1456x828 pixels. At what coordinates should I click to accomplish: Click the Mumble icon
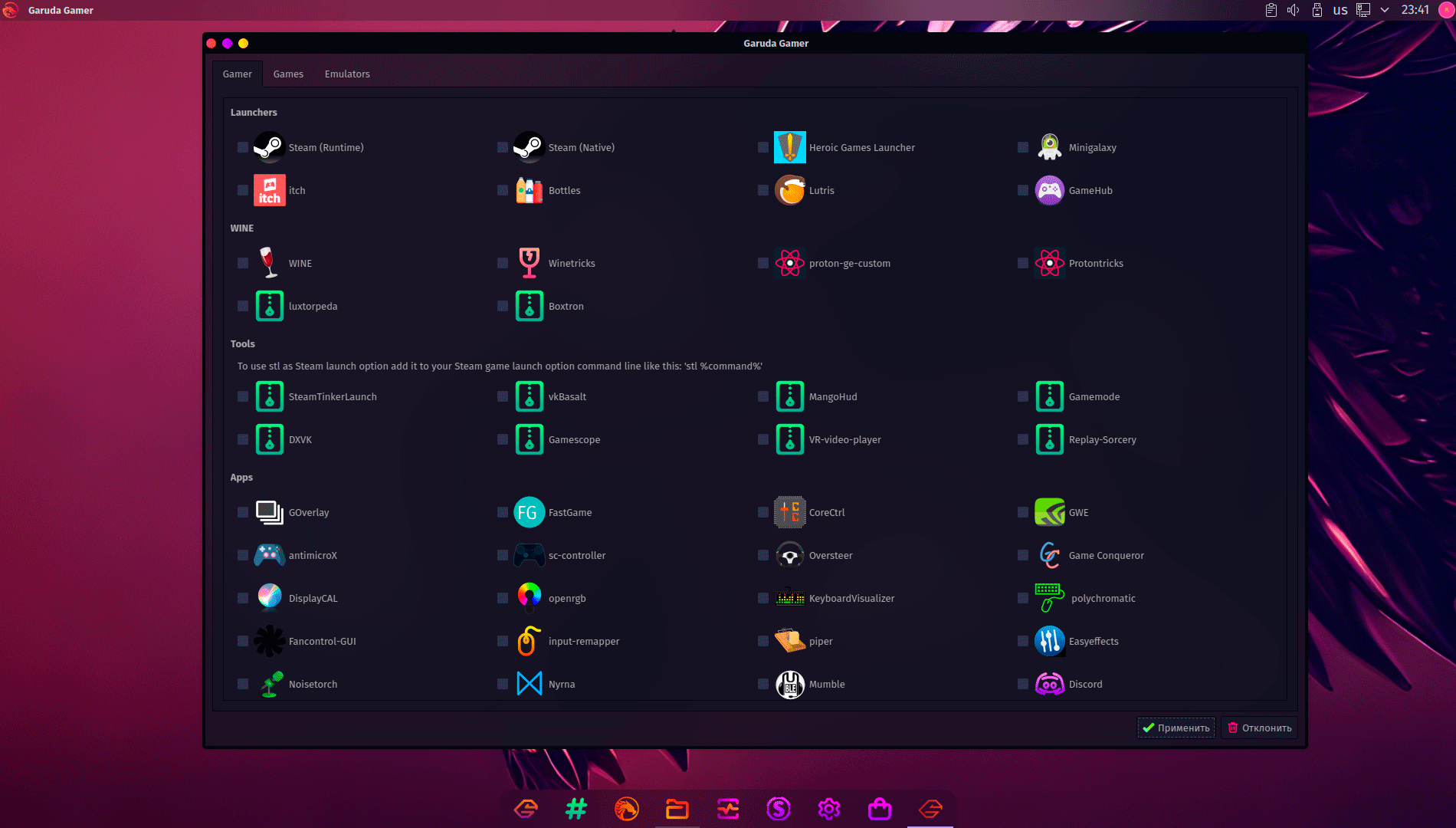coord(789,684)
